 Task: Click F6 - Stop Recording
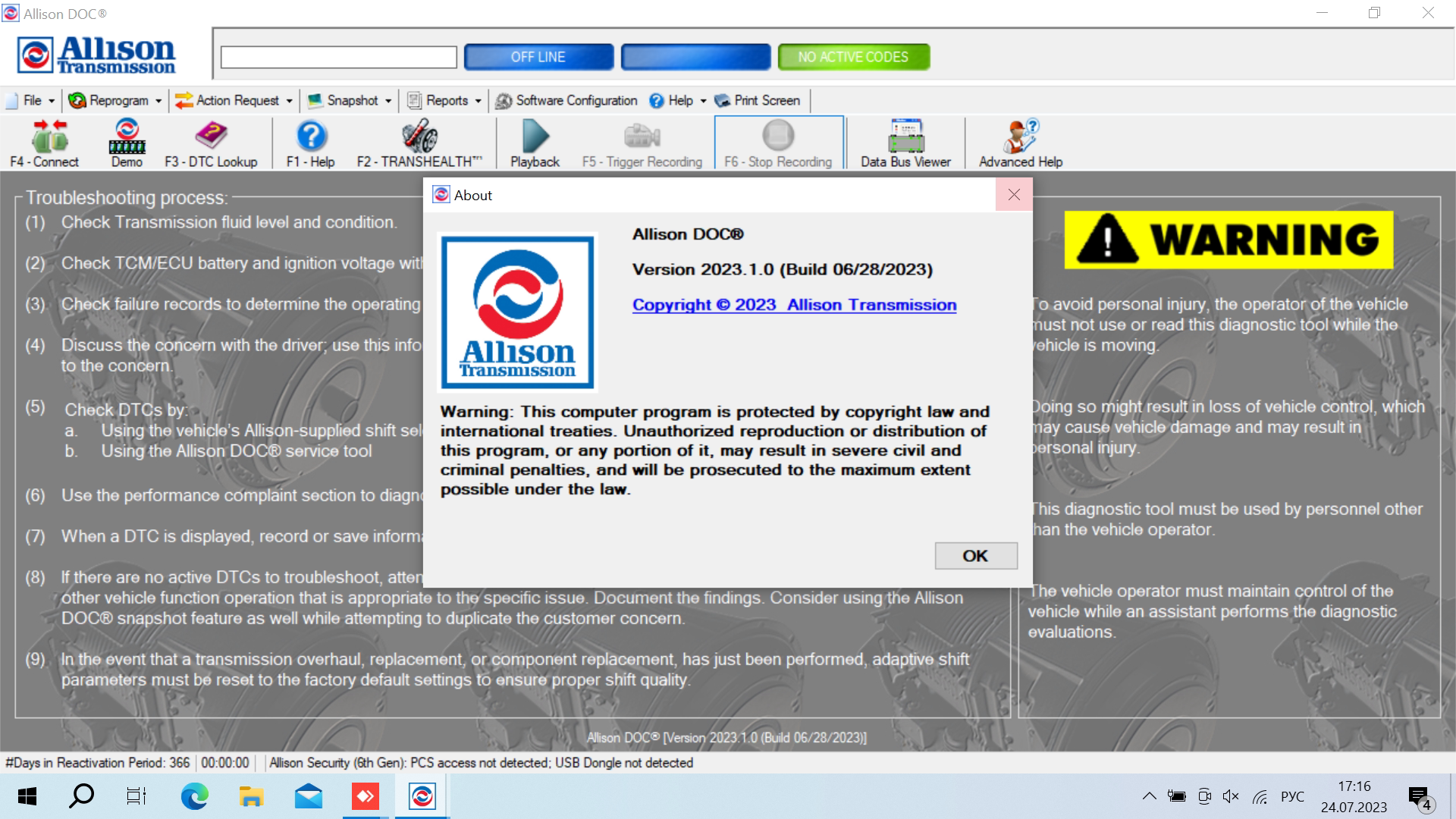(778, 143)
